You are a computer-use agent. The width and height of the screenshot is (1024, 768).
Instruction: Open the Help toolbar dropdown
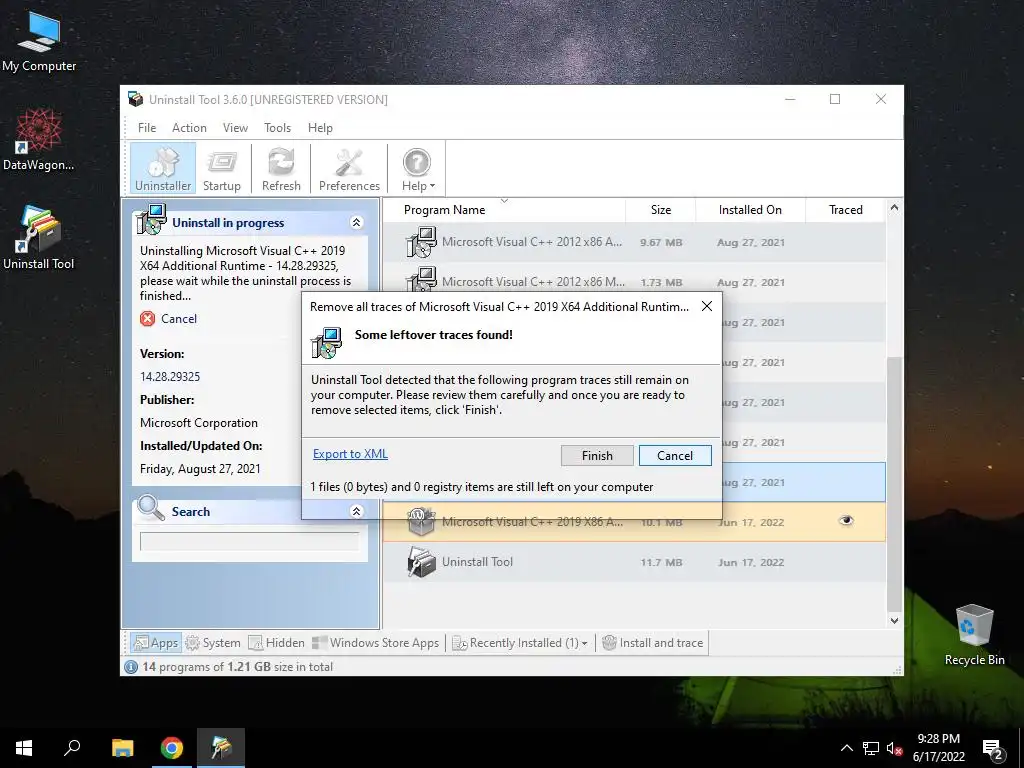[418, 168]
